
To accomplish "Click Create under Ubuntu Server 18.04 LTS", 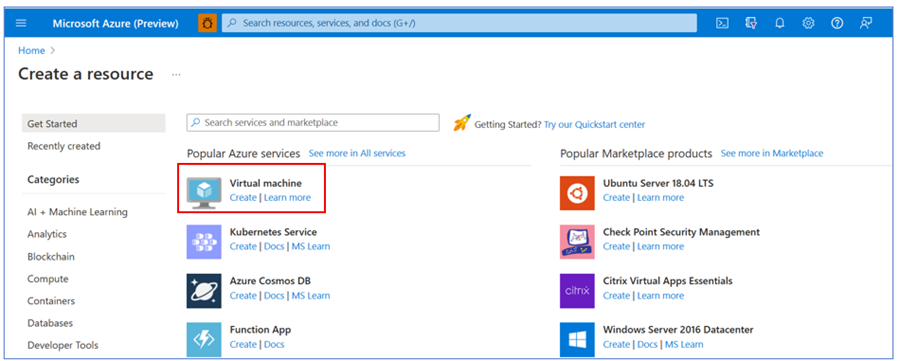I will tap(616, 197).
